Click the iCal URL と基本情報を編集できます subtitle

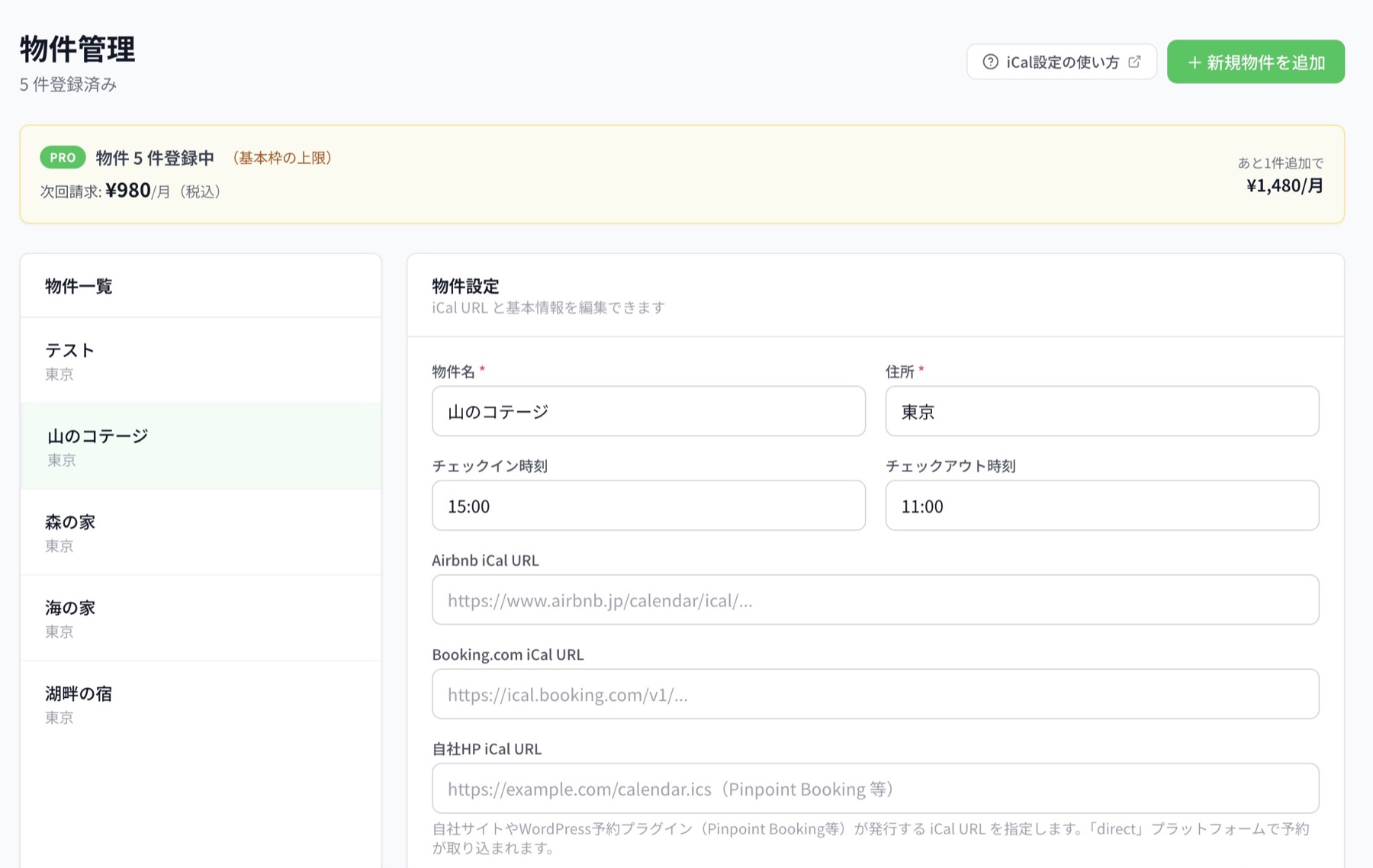(x=548, y=307)
